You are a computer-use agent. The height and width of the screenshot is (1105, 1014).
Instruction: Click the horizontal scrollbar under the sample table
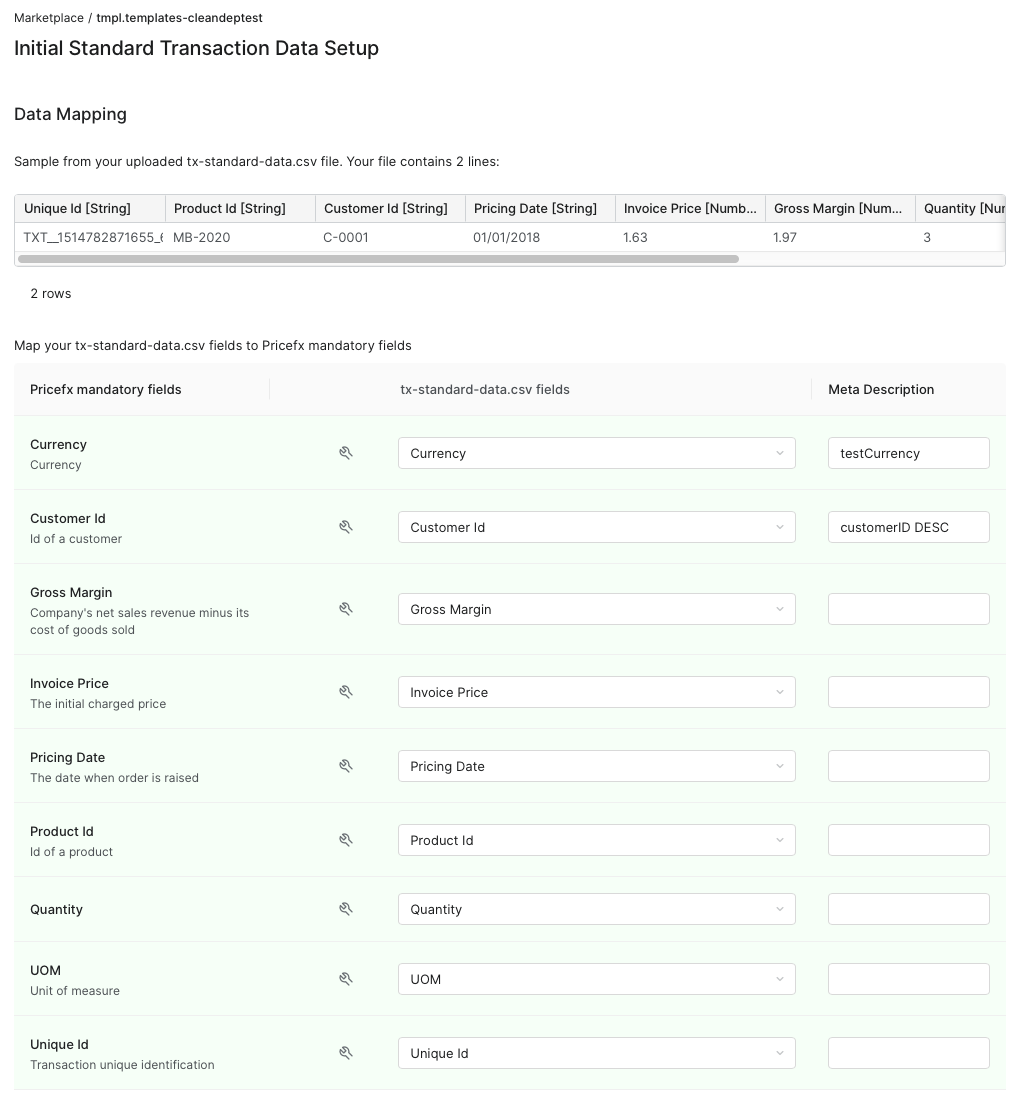click(380, 258)
